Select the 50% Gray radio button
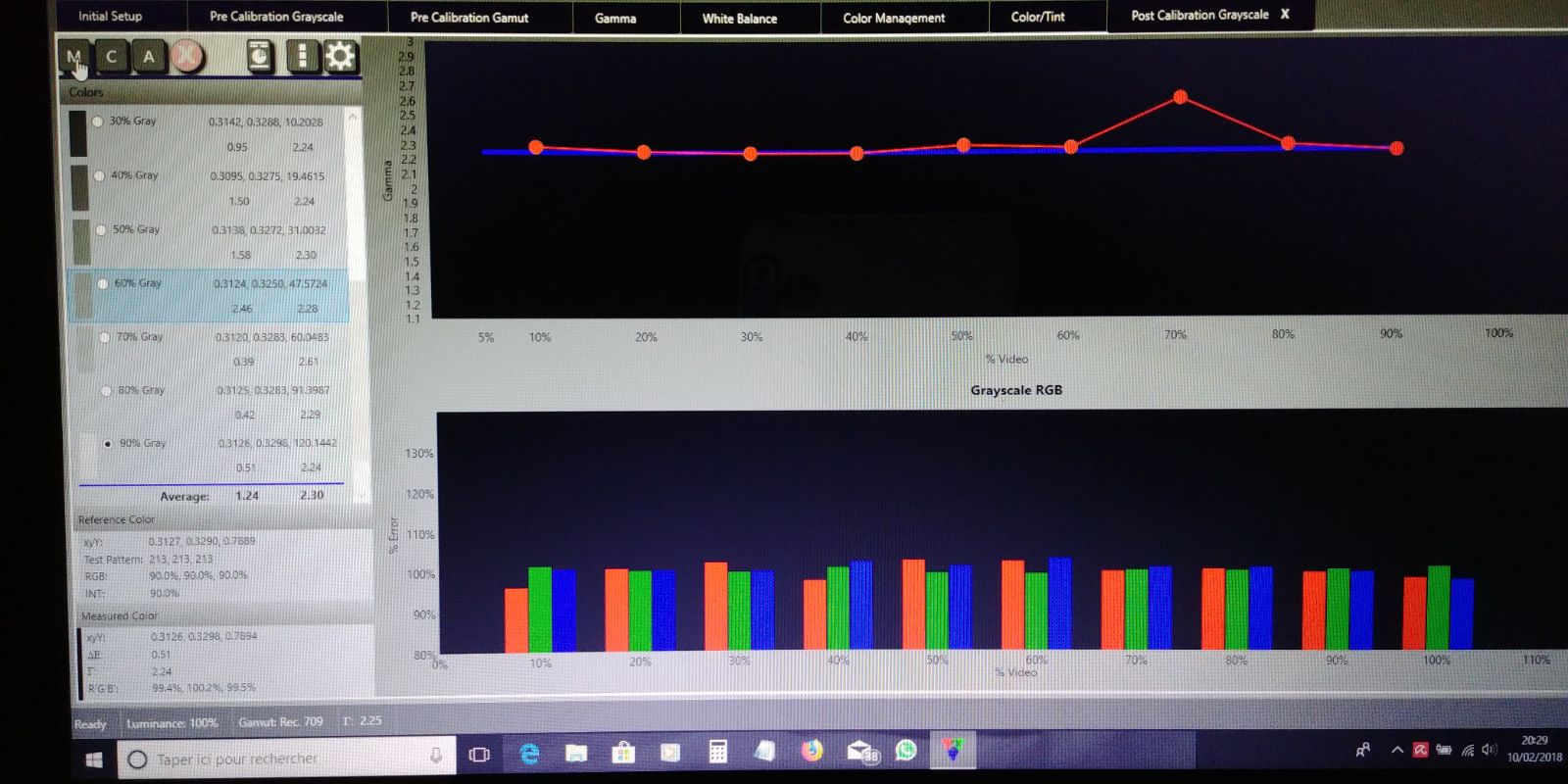 click(101, 230)
